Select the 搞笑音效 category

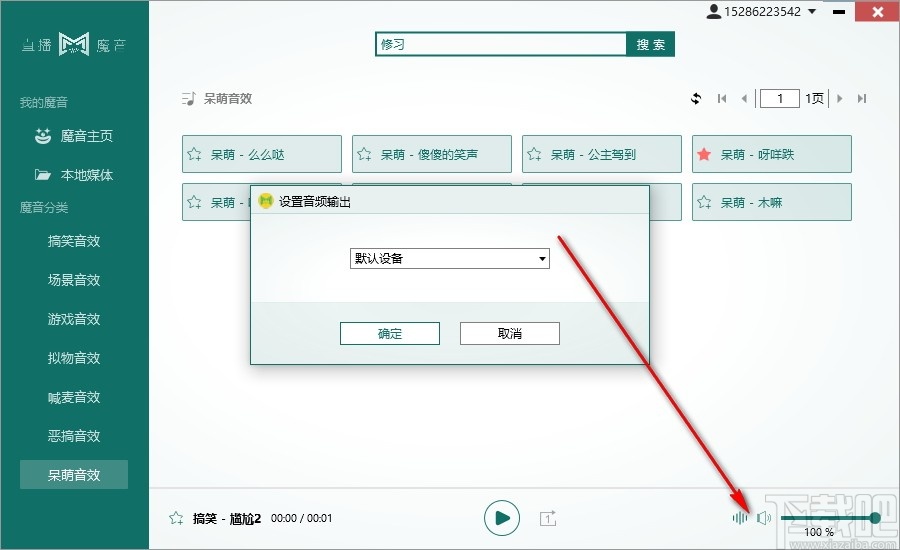tap(74, 241)
